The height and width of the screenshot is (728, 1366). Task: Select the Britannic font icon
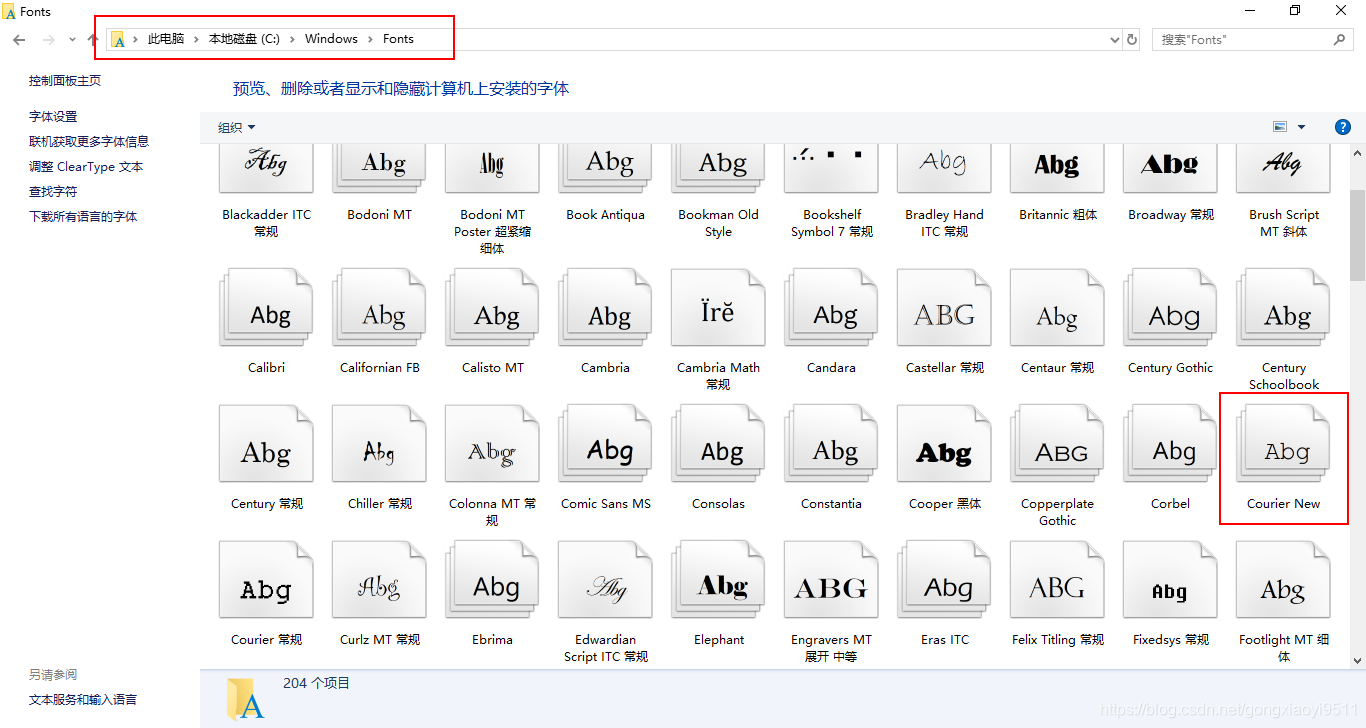pos(1057,168)
